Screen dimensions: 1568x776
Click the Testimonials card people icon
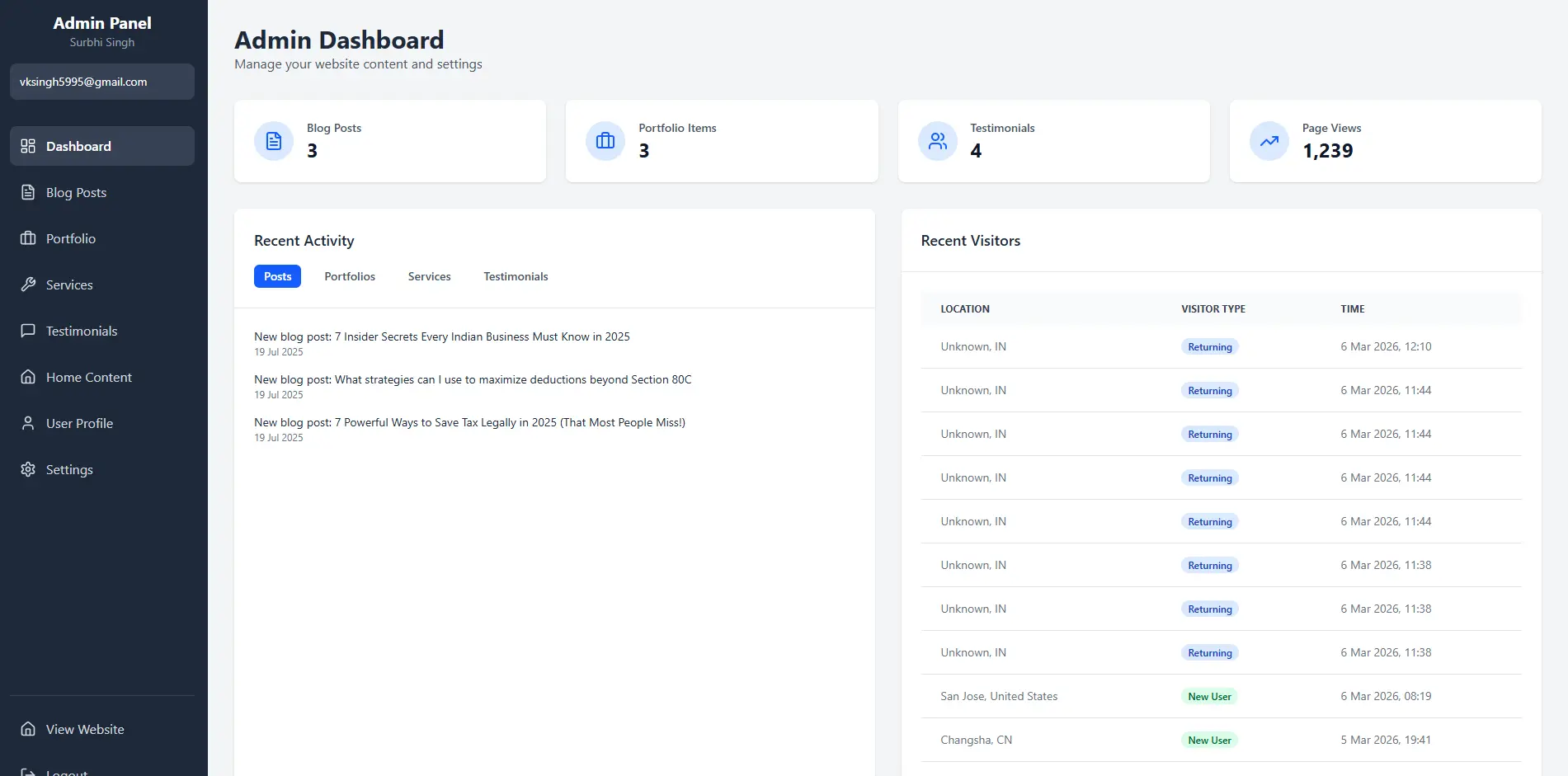point(937,141)
